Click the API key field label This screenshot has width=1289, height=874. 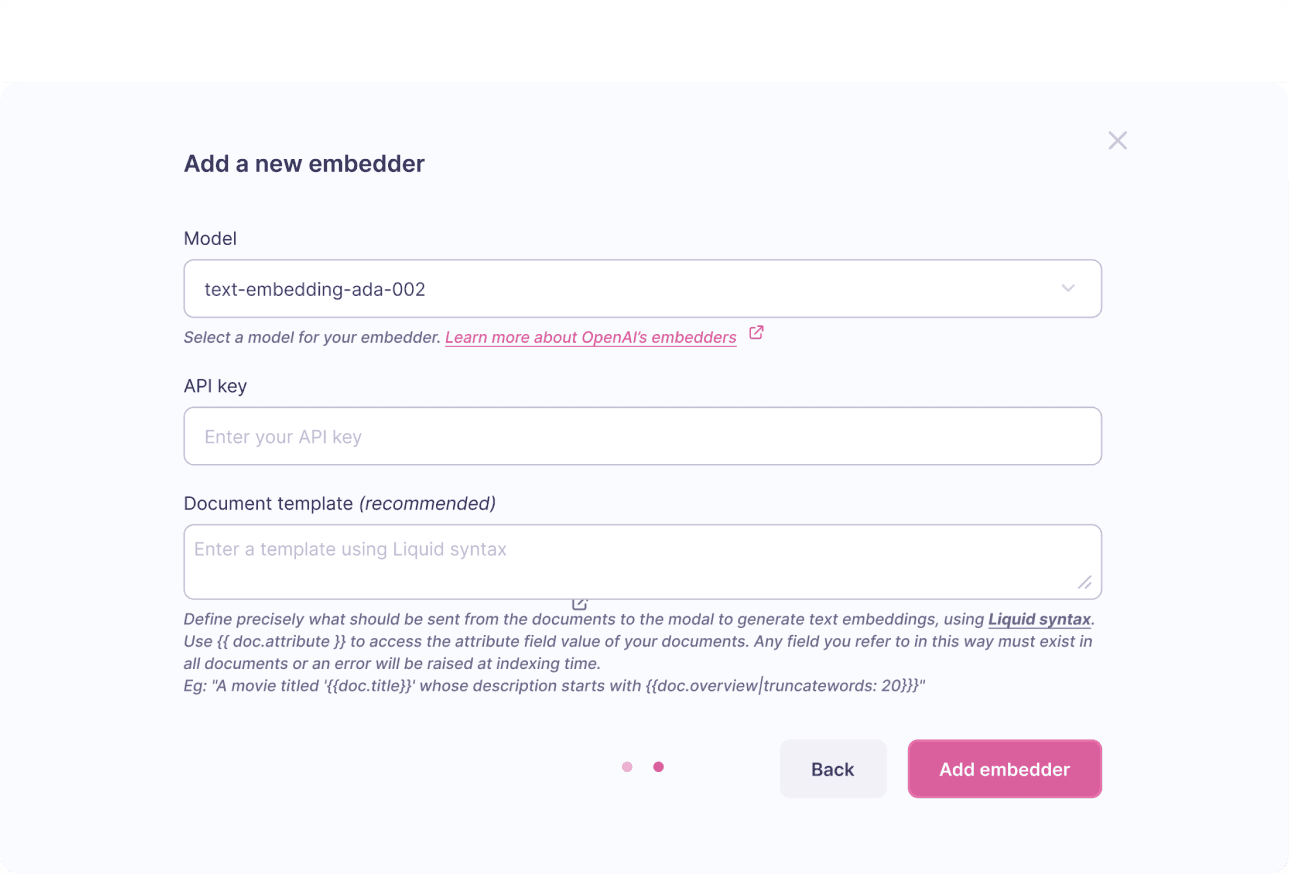click(215, 386)
